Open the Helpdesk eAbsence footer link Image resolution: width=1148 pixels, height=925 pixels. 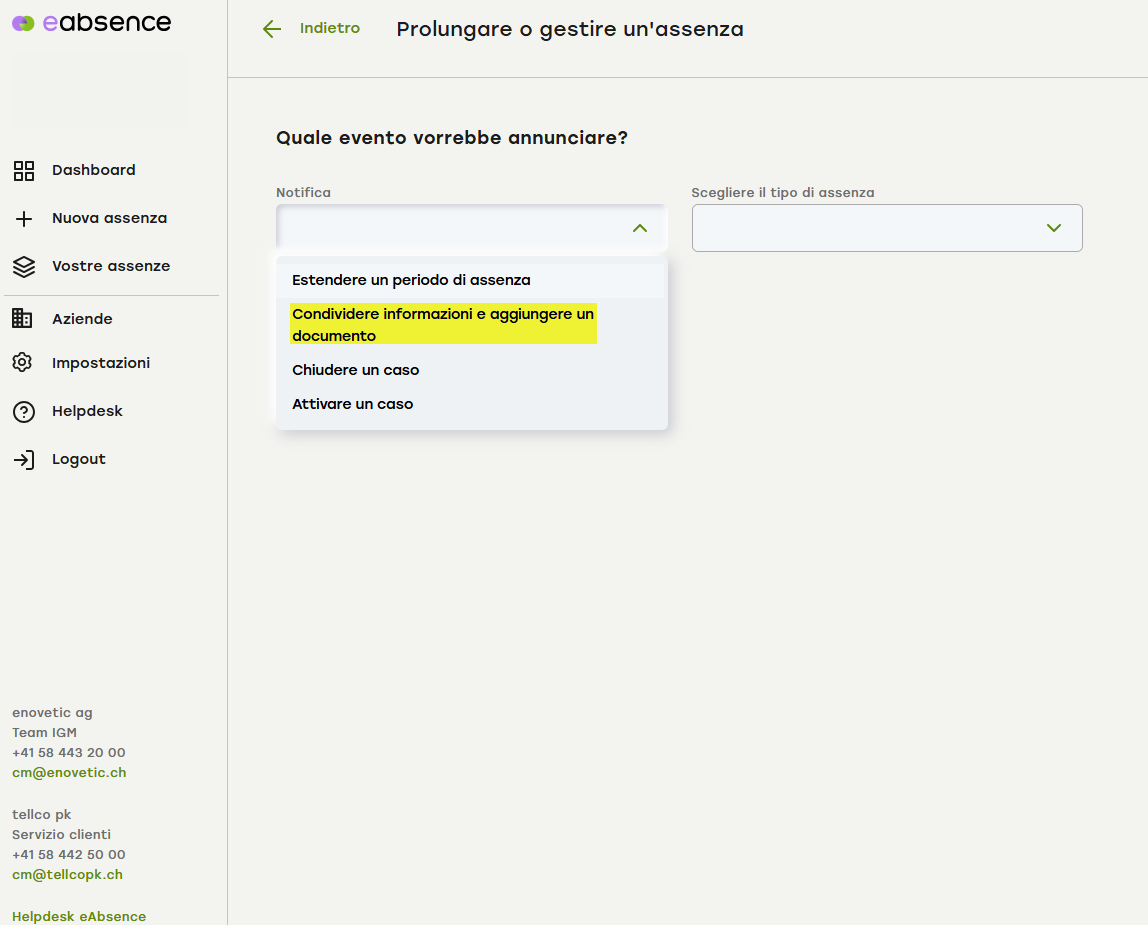coord(79,916)
